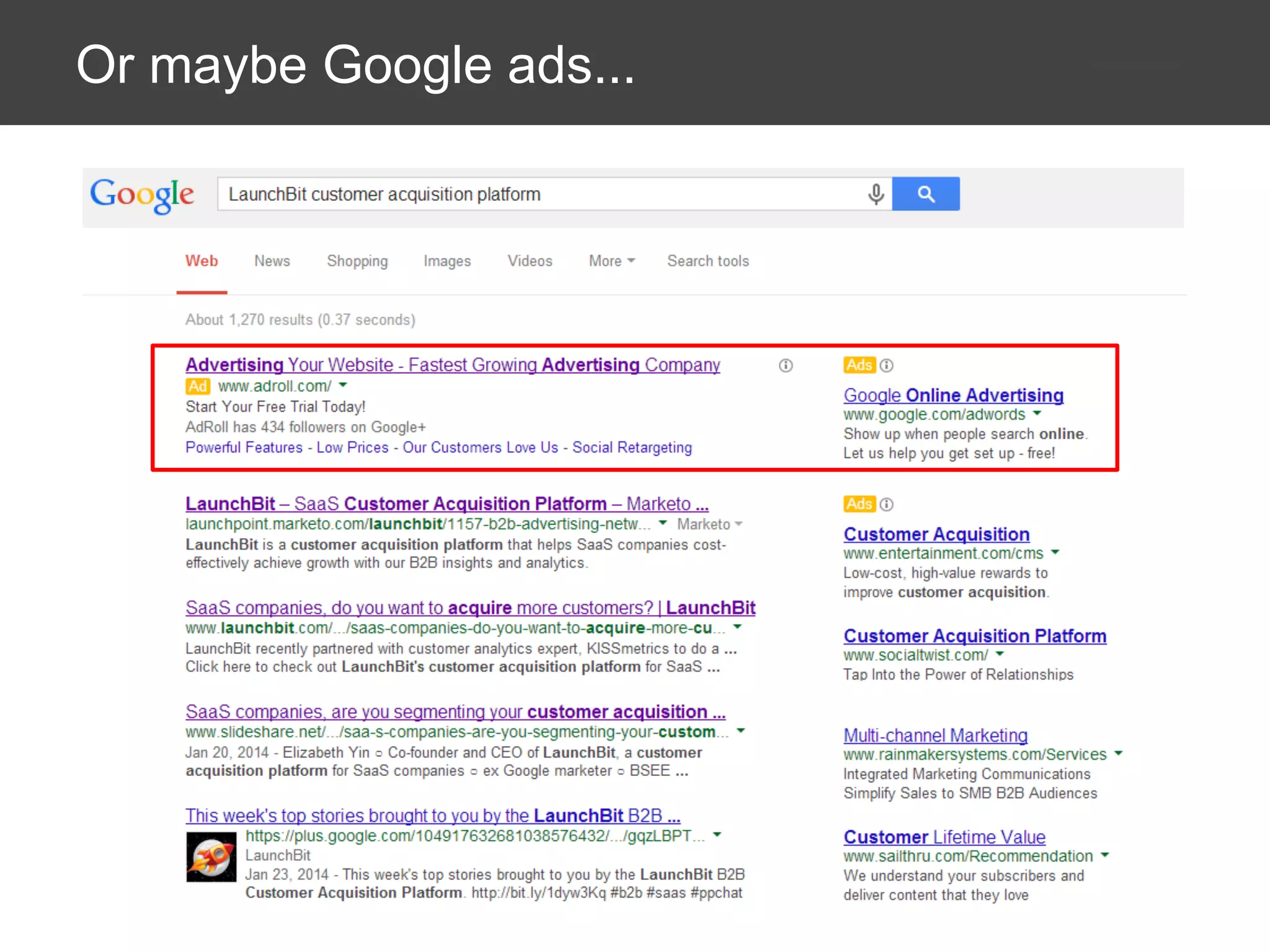Open the Multi-channel Marketing ad link
The height and width of the screenshot is (952, 1270).
click(x=935, y=736)
